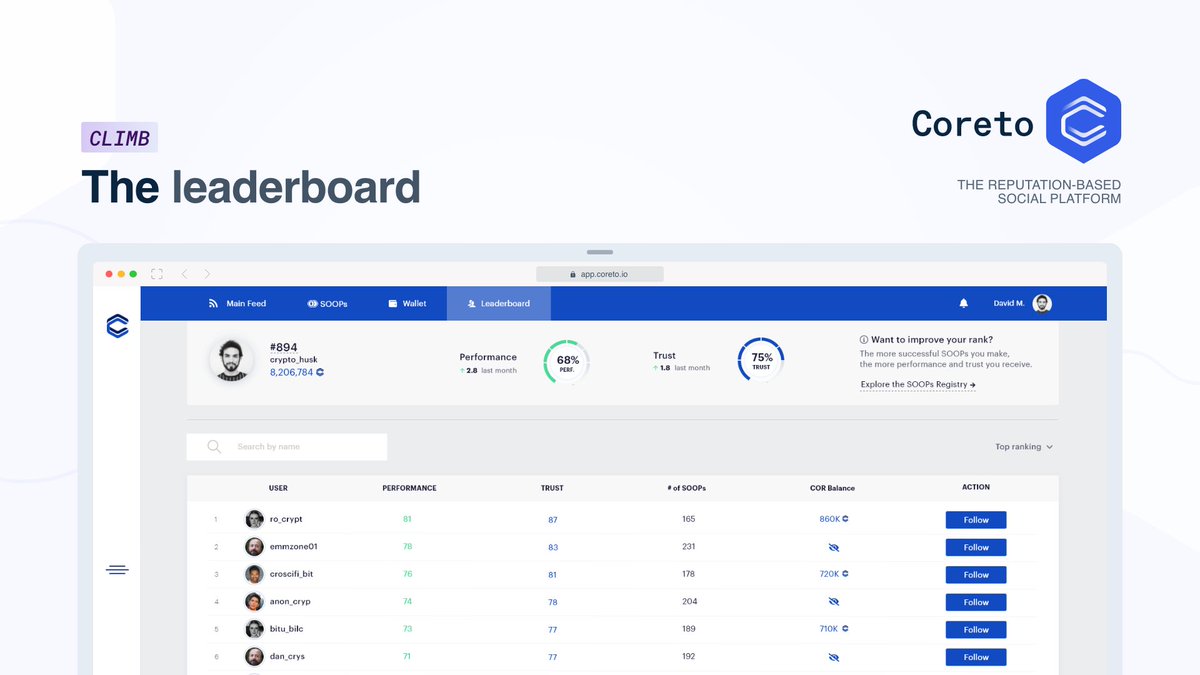The width and height of the screenshot is (1200, 675).
Task: Open the Wallet tab
Action: coord(407,303)
